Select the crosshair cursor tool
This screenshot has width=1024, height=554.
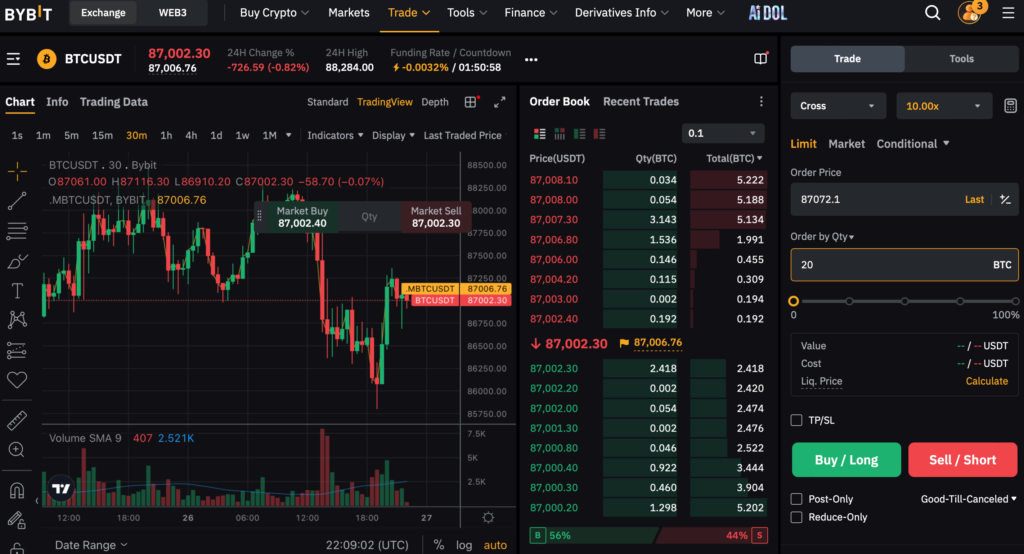[x=17, y=171]
